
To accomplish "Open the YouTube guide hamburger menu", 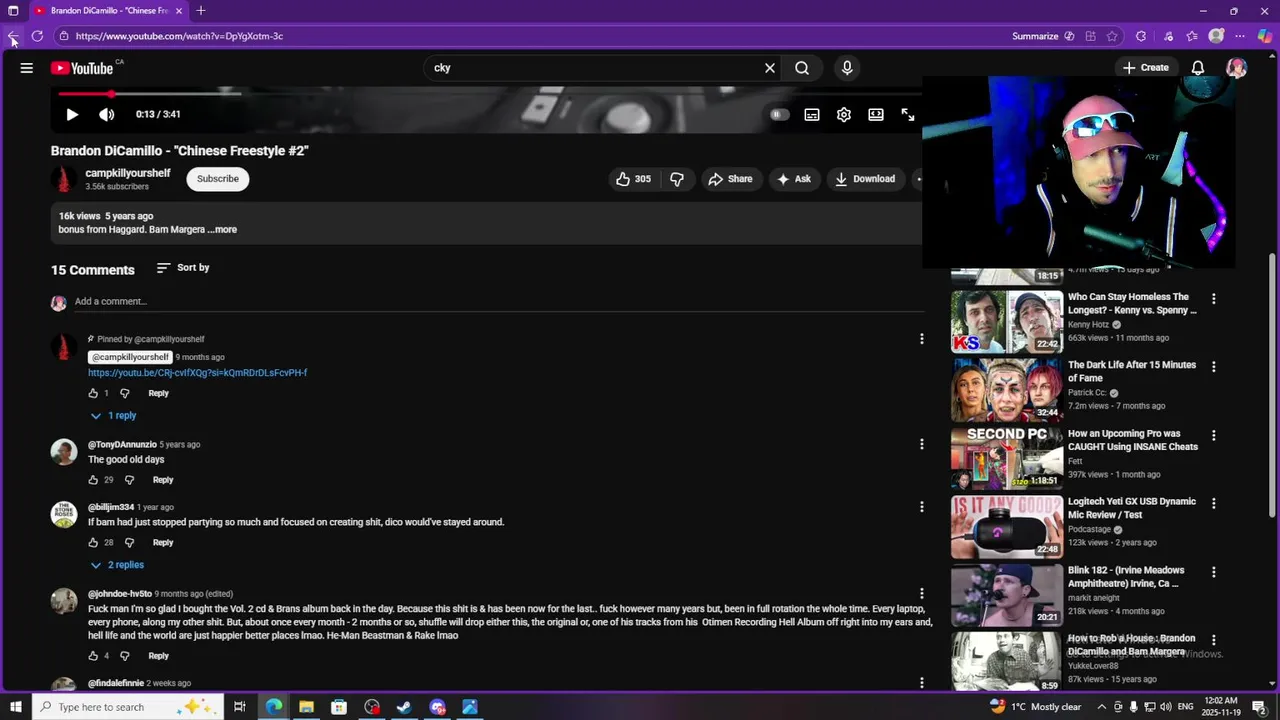I will [x=27, y=68].
